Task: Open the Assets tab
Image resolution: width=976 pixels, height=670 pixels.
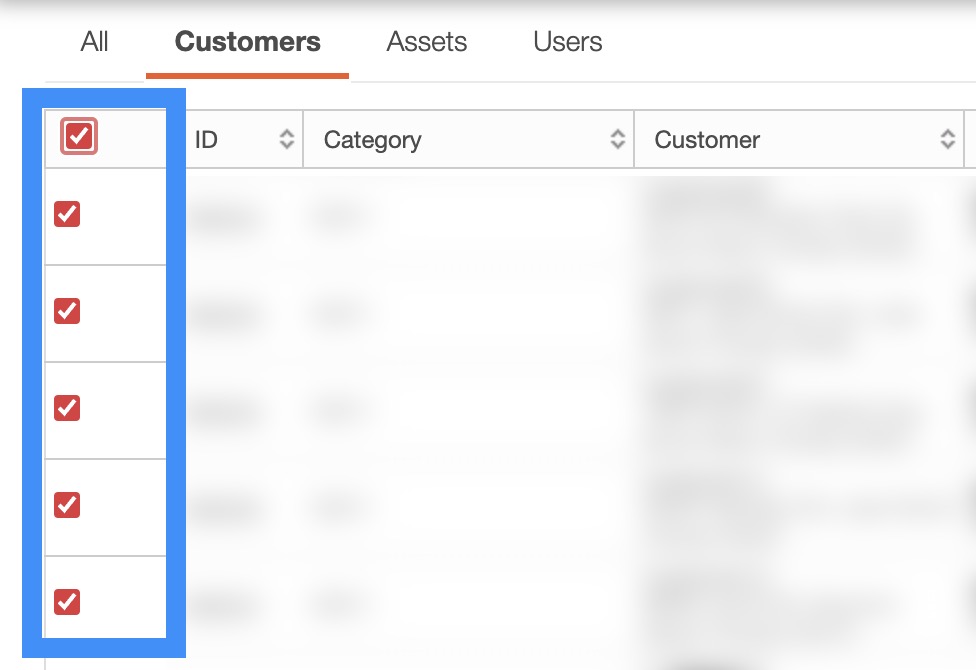Action: point(427,42)
